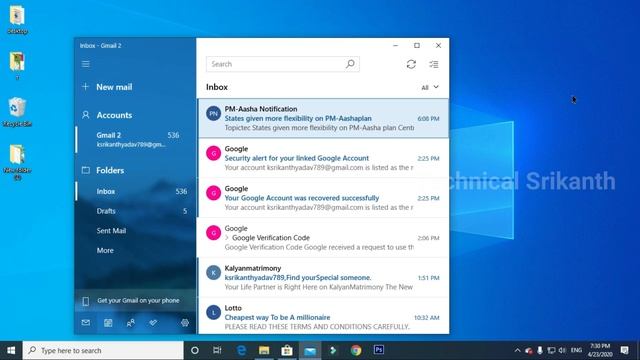The image size is (640, 360).
Task: Open the Action Center notifications
Action: point(624,350)
